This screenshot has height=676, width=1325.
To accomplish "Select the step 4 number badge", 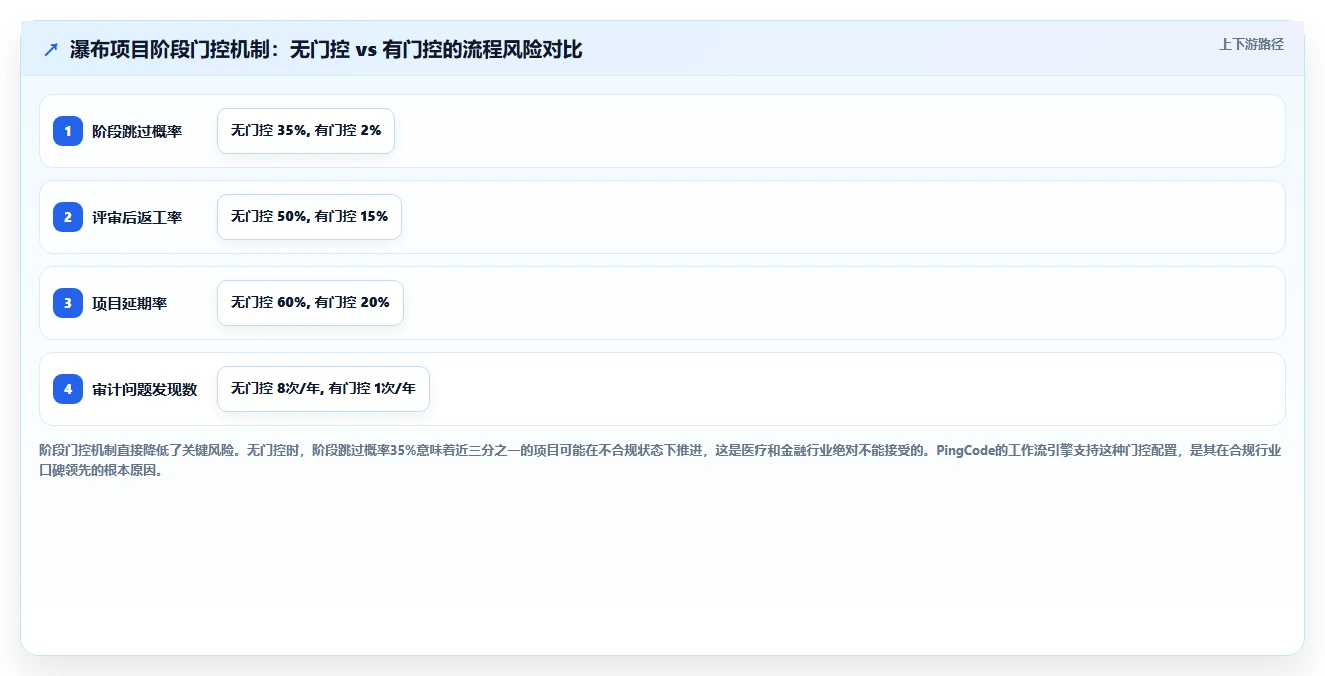I will coord(68,389).
